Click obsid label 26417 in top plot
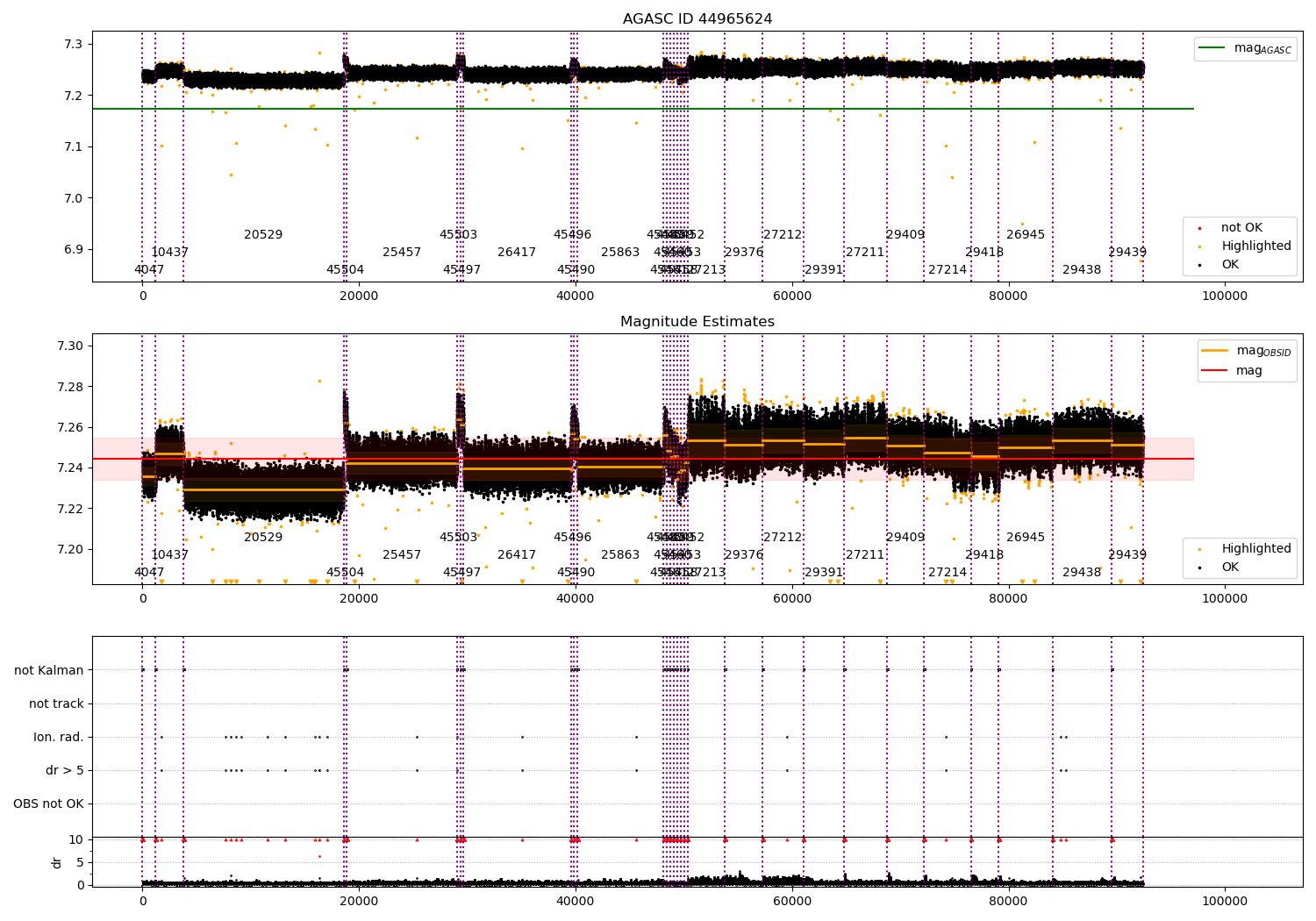Image resolution: width=1316 pixels, height=921 pixels. click(x=517, y=253)
